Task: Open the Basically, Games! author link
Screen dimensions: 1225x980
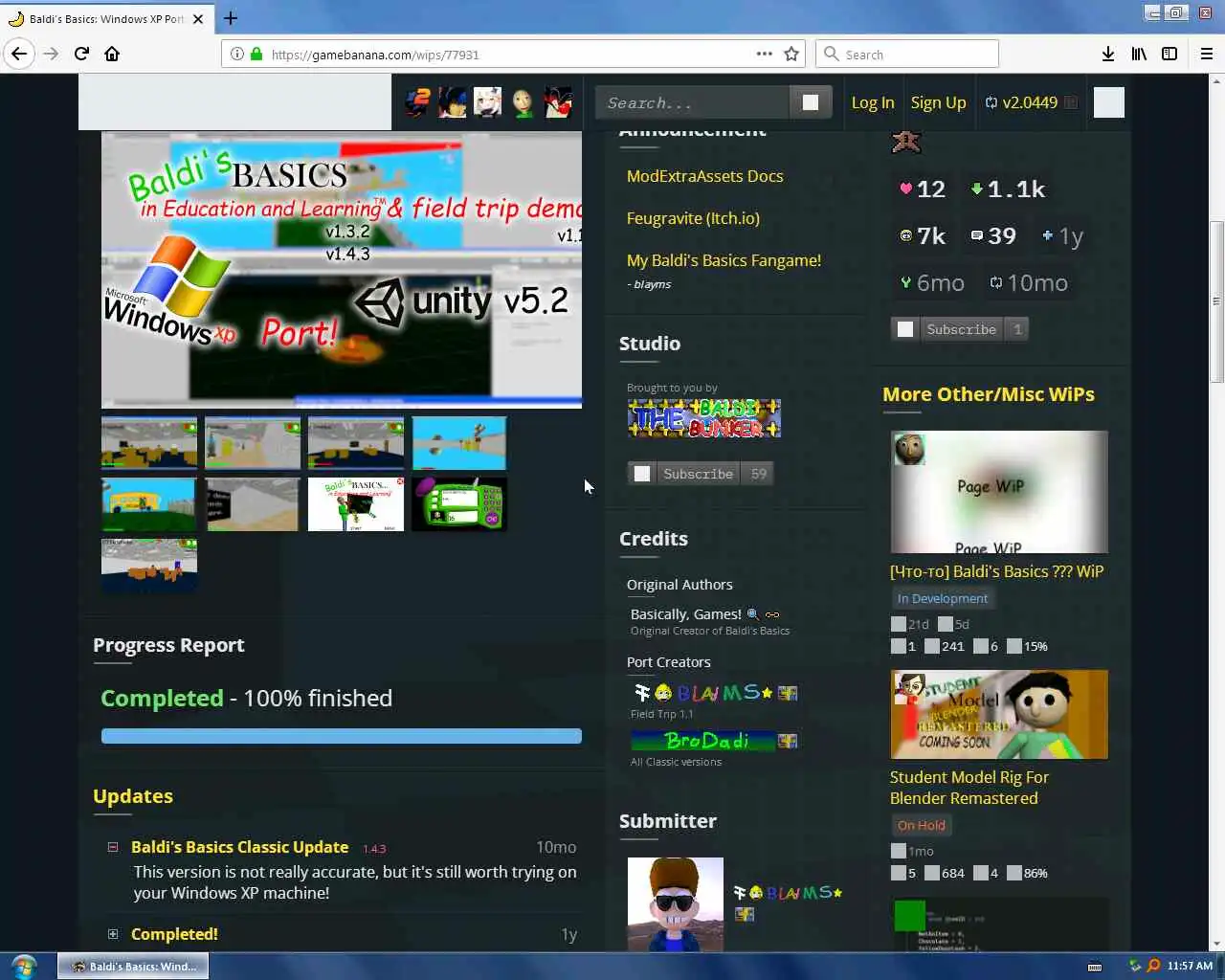Action: [x=685, y=614]
